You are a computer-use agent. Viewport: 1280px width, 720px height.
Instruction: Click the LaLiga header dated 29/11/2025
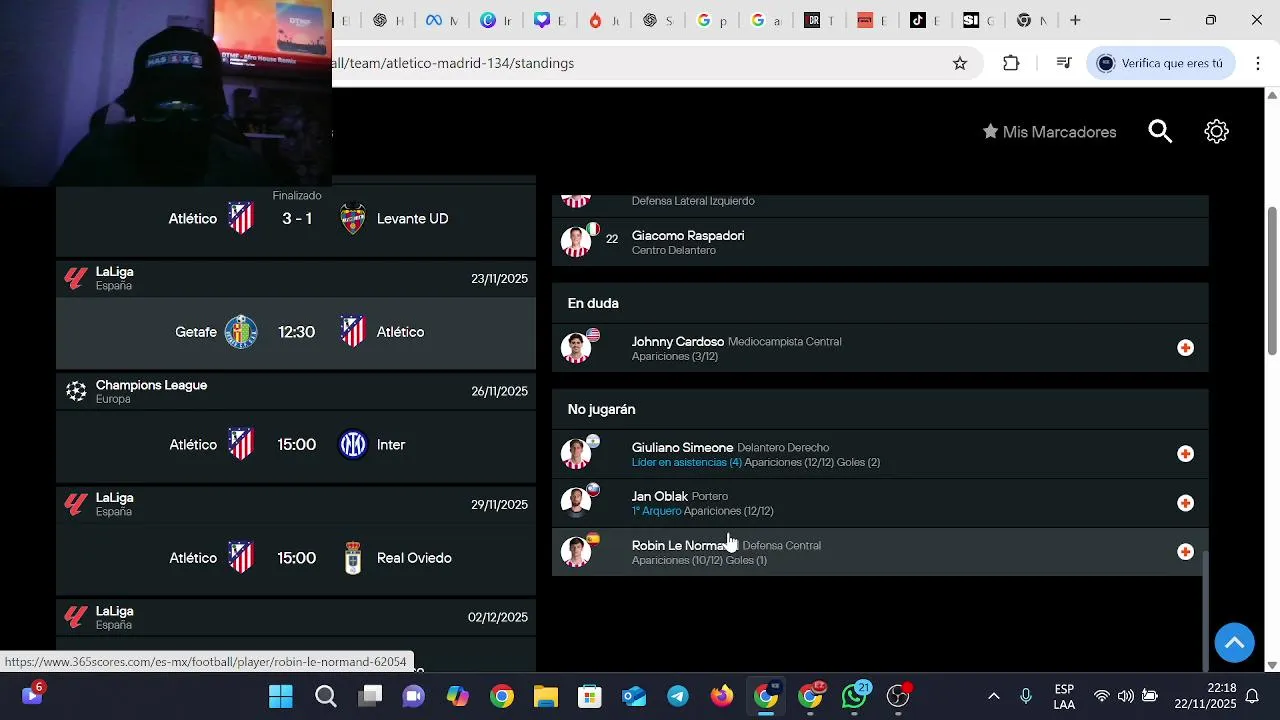point(296,504)
